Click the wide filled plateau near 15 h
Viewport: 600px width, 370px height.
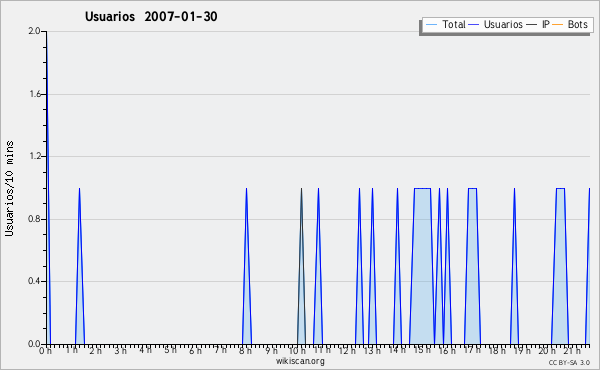point(422,266)
